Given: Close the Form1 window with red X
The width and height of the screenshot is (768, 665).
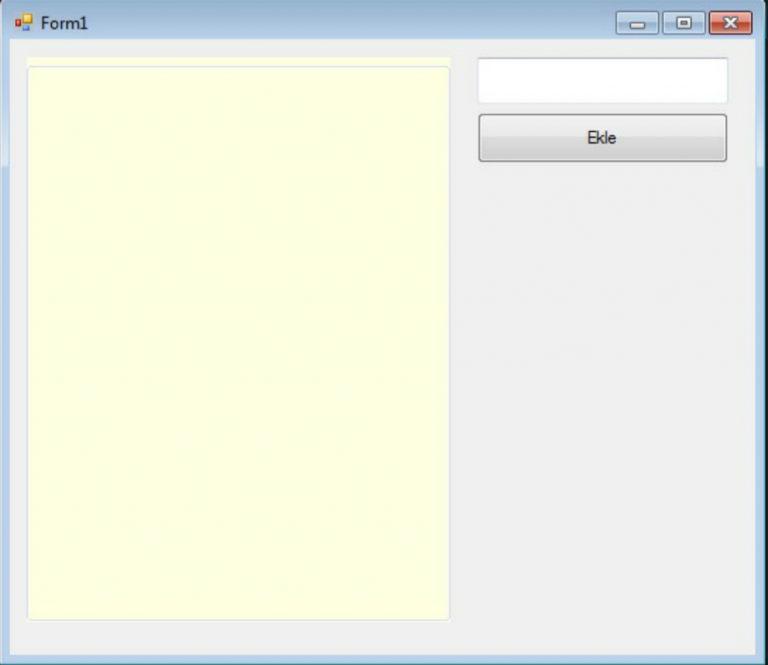Looking at the screenshot, I should [x=730, y=23].
